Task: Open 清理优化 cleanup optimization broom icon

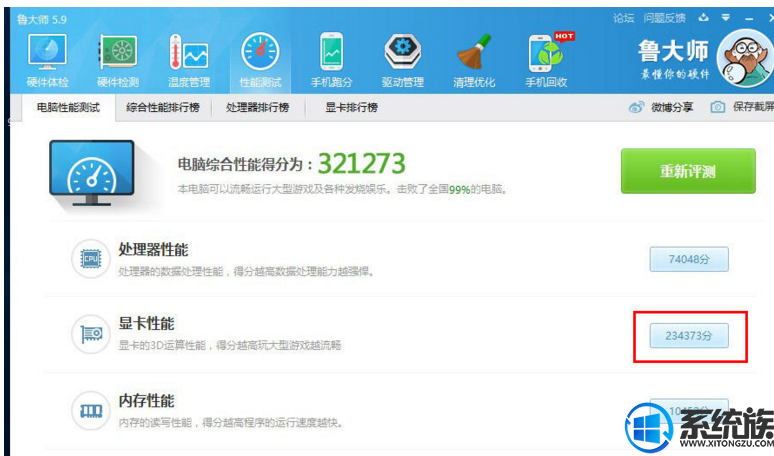Action: [x=474, y=61]
